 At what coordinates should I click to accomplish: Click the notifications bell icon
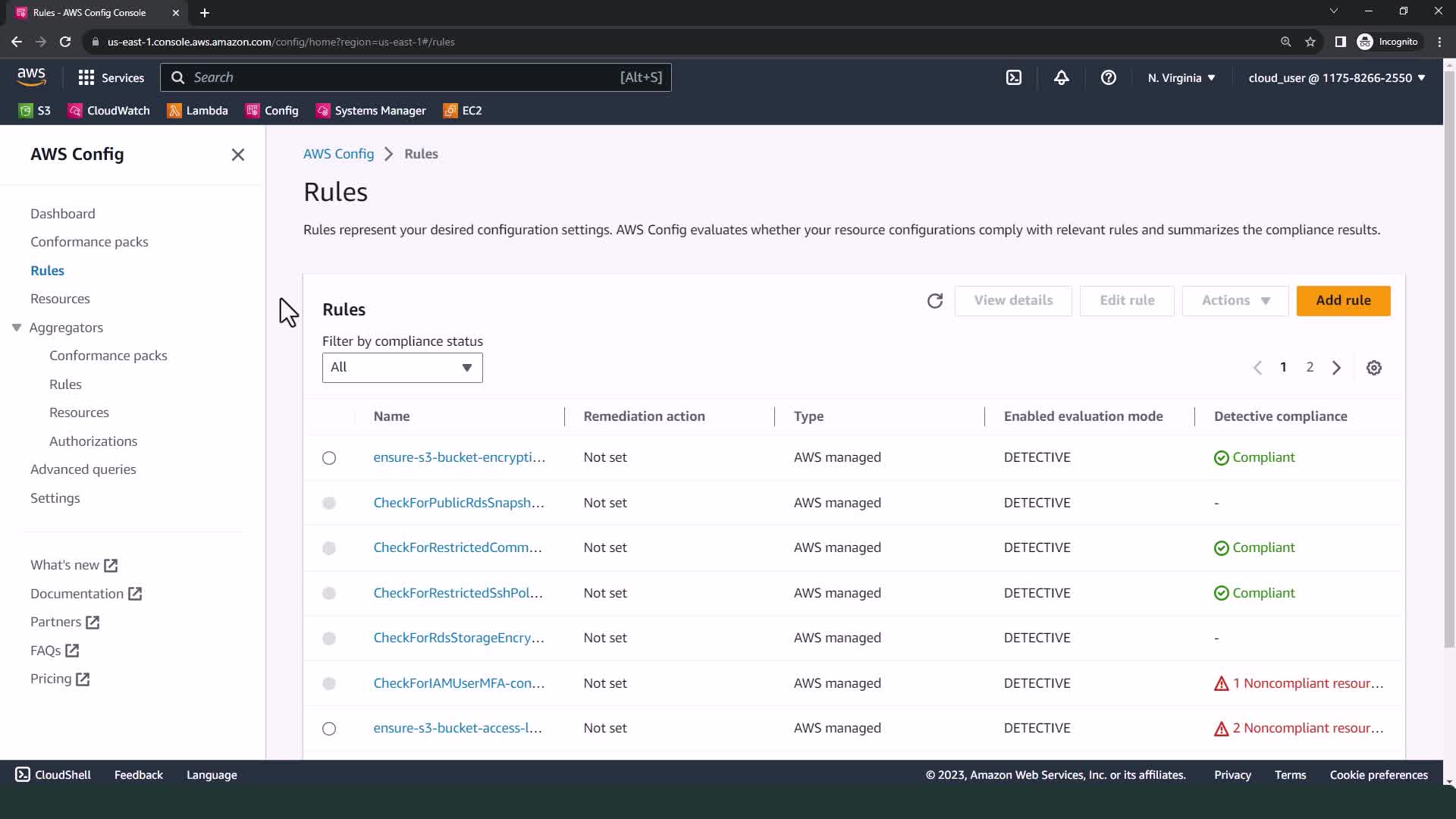click(x=1061, y=77)
